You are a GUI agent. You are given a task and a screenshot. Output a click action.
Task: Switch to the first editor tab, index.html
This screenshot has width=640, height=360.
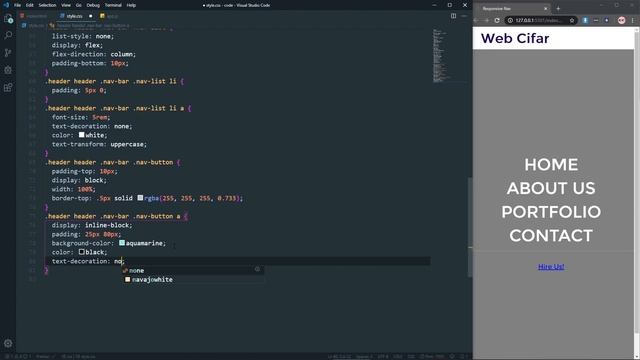(35, 16)
